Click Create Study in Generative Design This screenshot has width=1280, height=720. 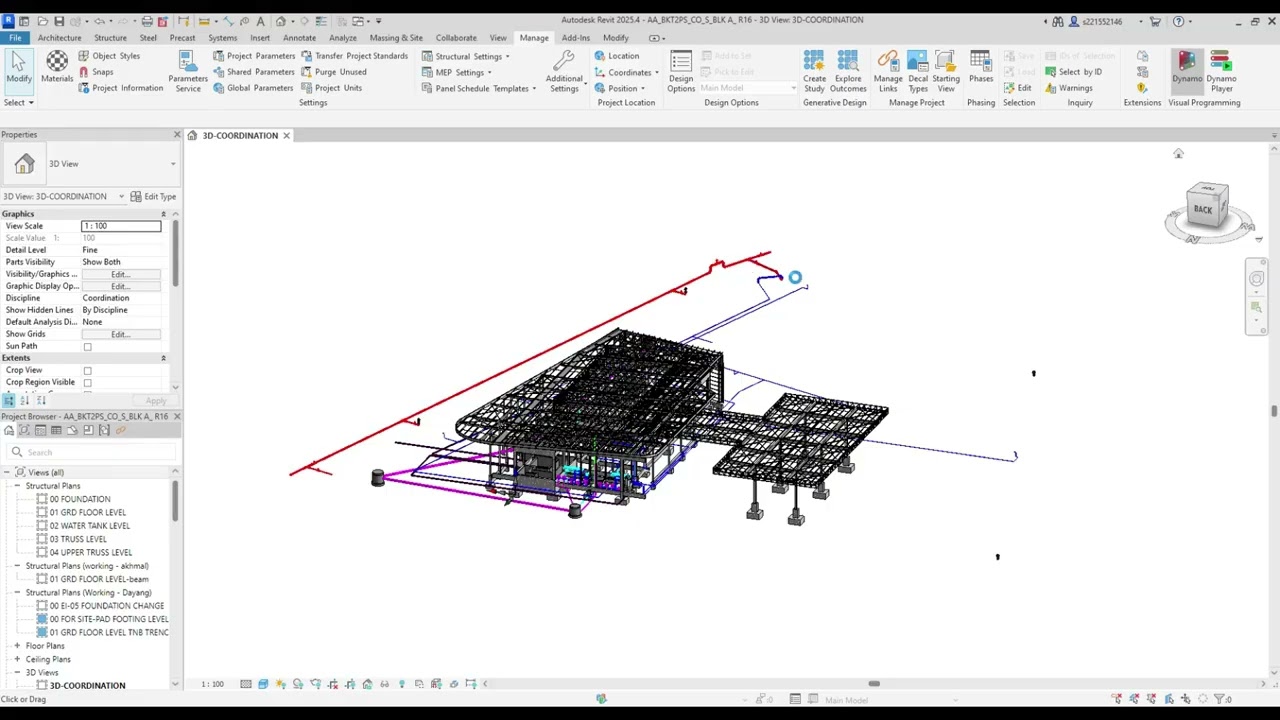coord(814,72)
